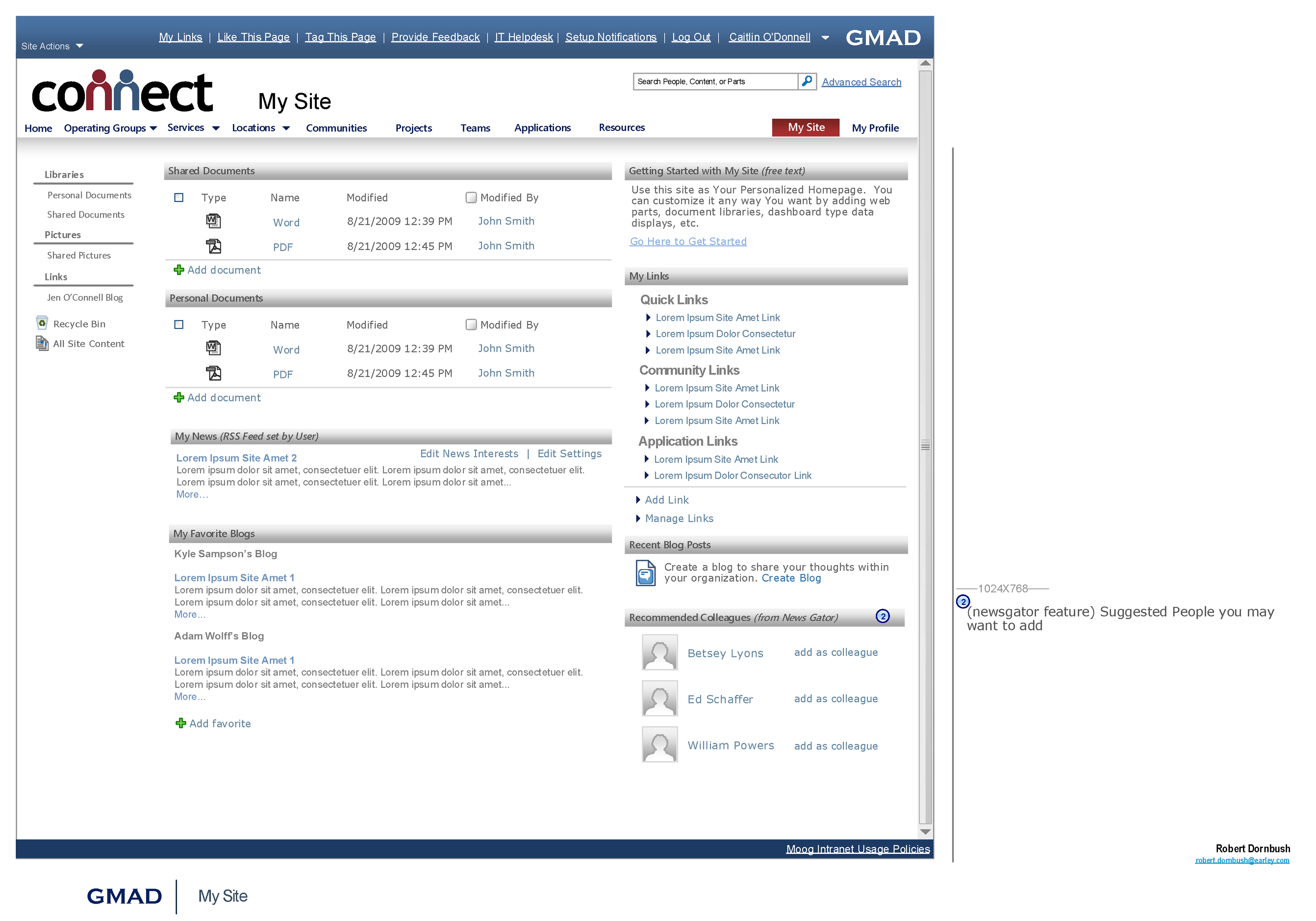Add William Powers as colleague
The width and height of the screenshot is (1316, 921).
836,746
